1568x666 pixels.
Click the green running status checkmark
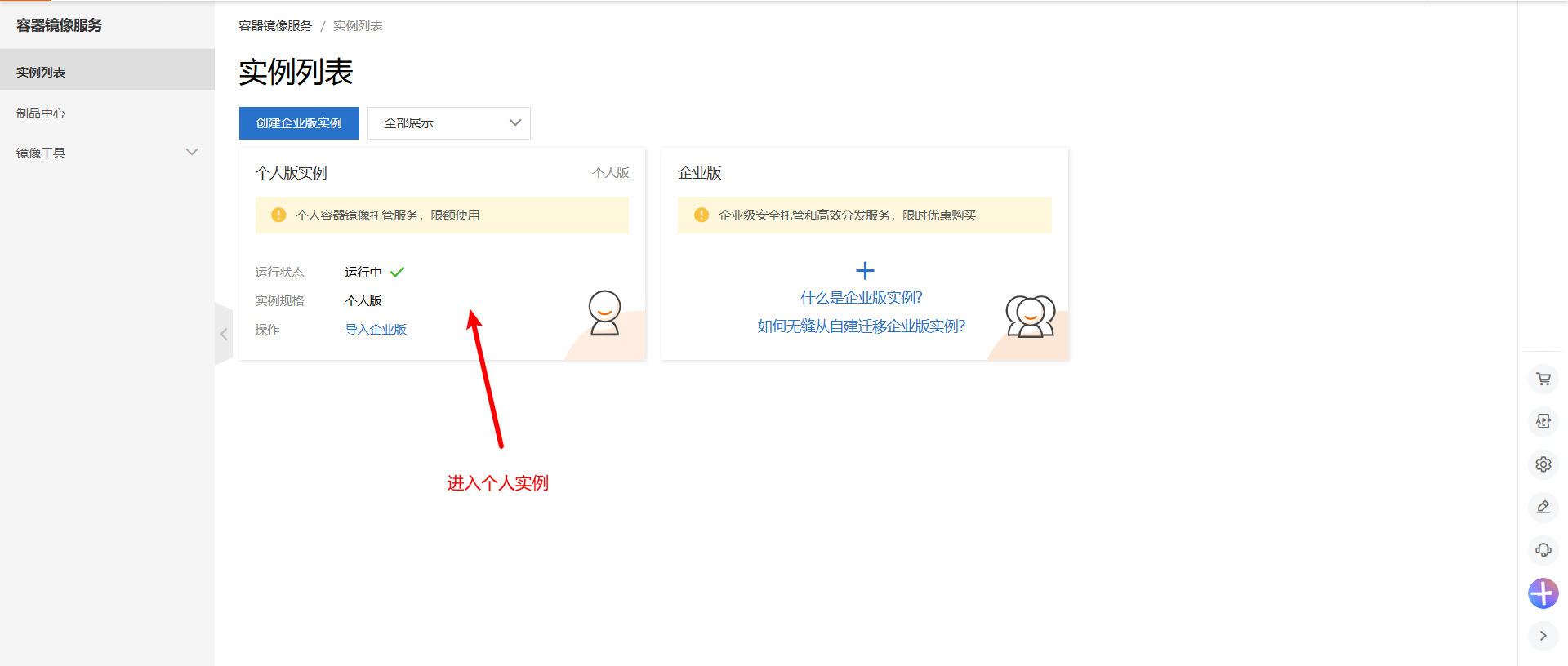click(398, 272)
